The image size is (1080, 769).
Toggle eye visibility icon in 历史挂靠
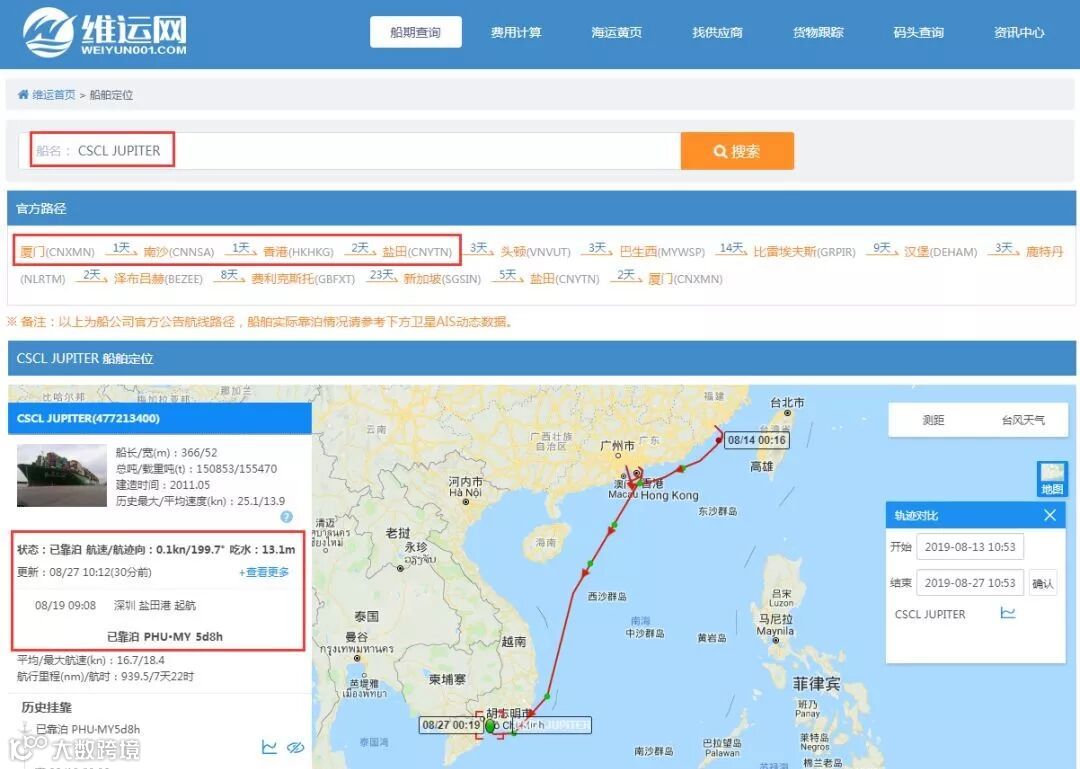click(295, 747)
